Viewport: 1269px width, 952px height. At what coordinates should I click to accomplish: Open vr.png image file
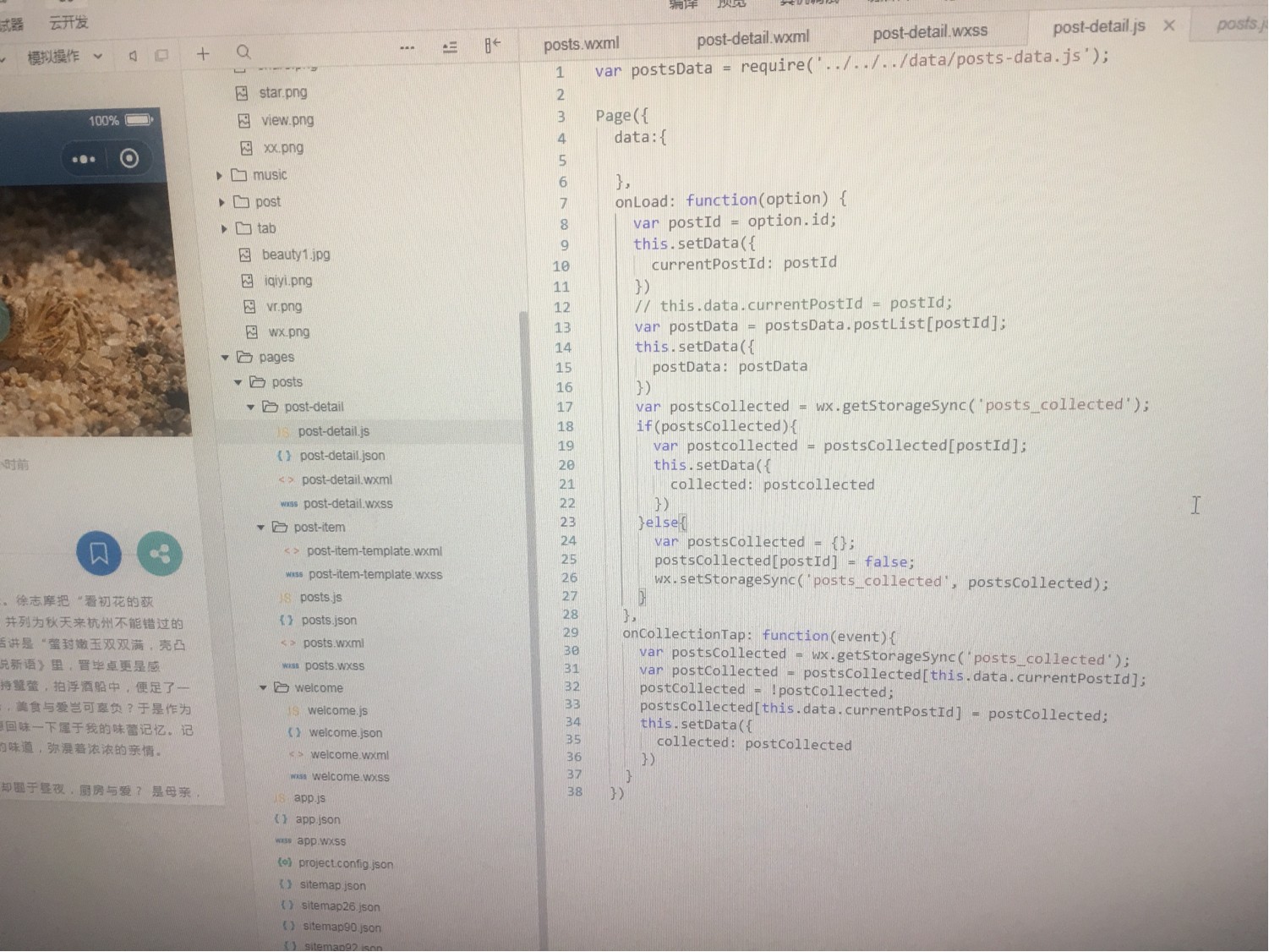(272, 306)
